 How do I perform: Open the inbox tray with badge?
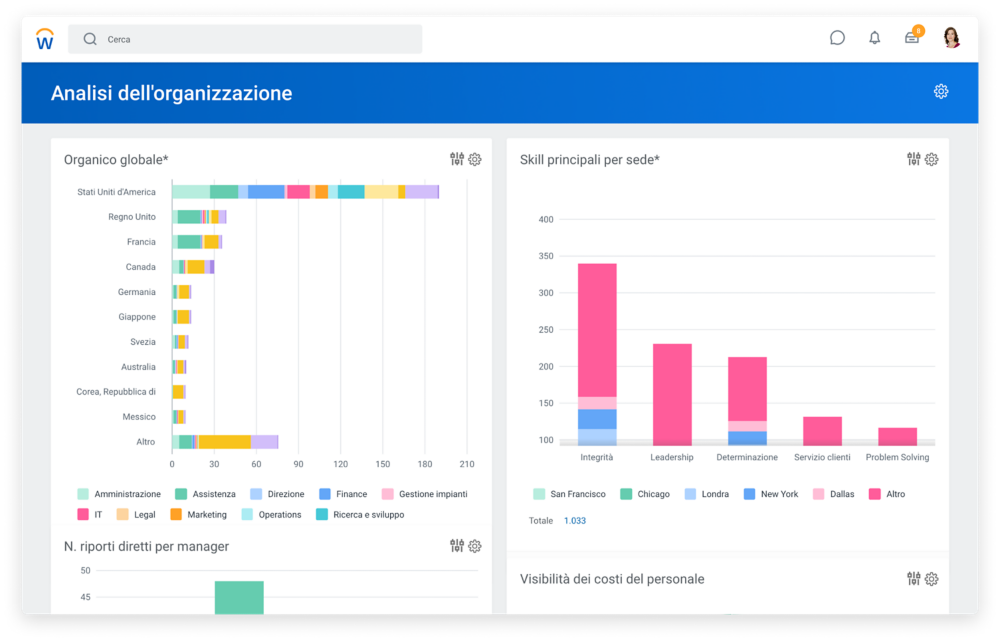click(912, 38)
